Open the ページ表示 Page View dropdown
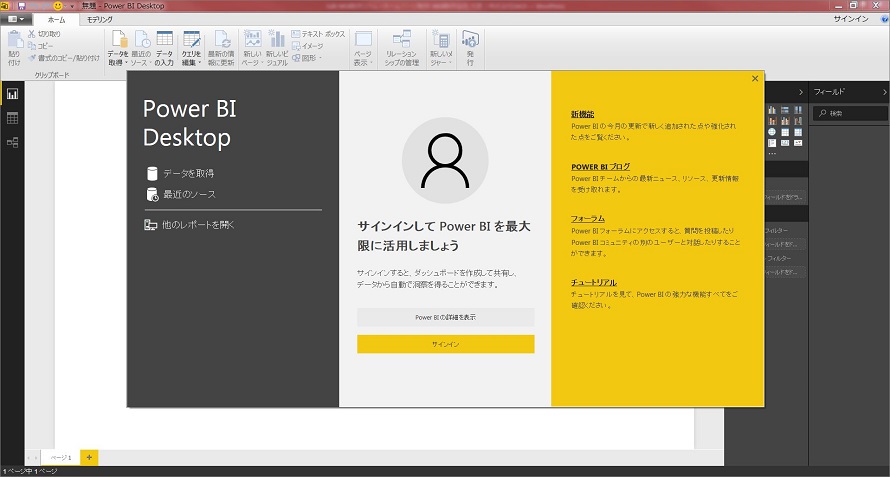Image resolution: width=890 pixels, height=477 pixels. click(x=363, y=48)
